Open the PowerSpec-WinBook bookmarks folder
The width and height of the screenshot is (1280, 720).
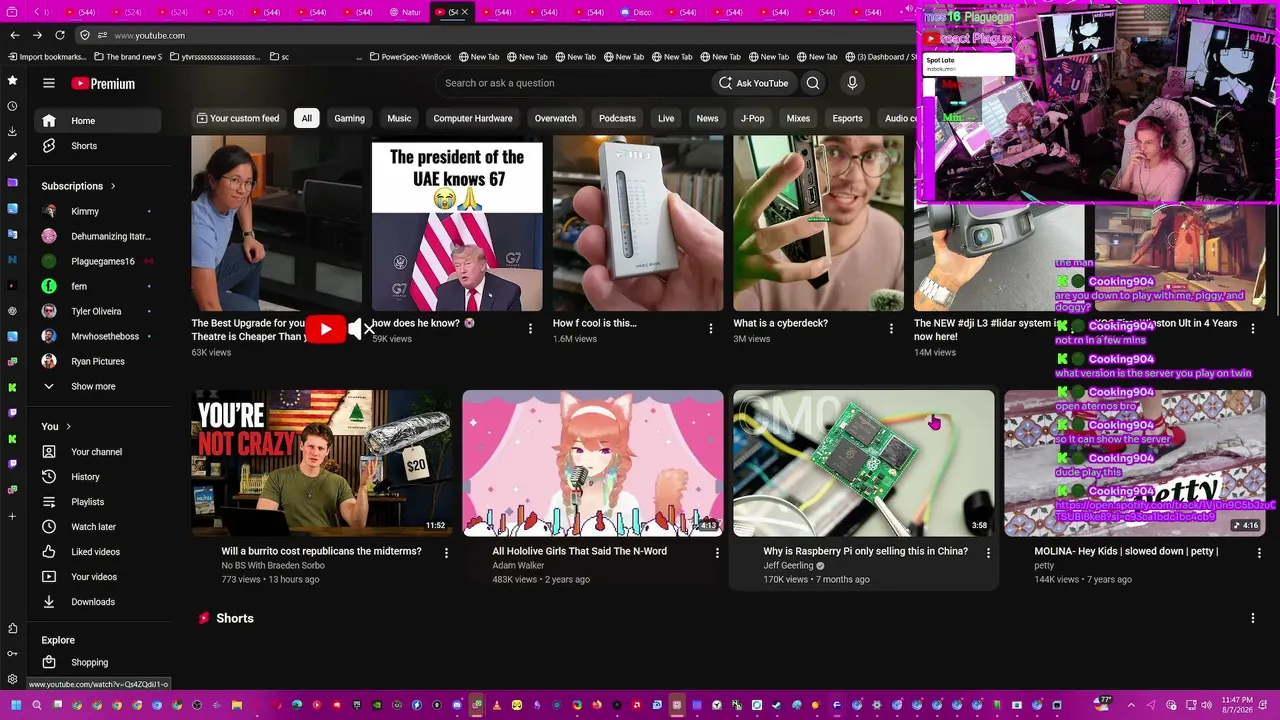[410, 57]
